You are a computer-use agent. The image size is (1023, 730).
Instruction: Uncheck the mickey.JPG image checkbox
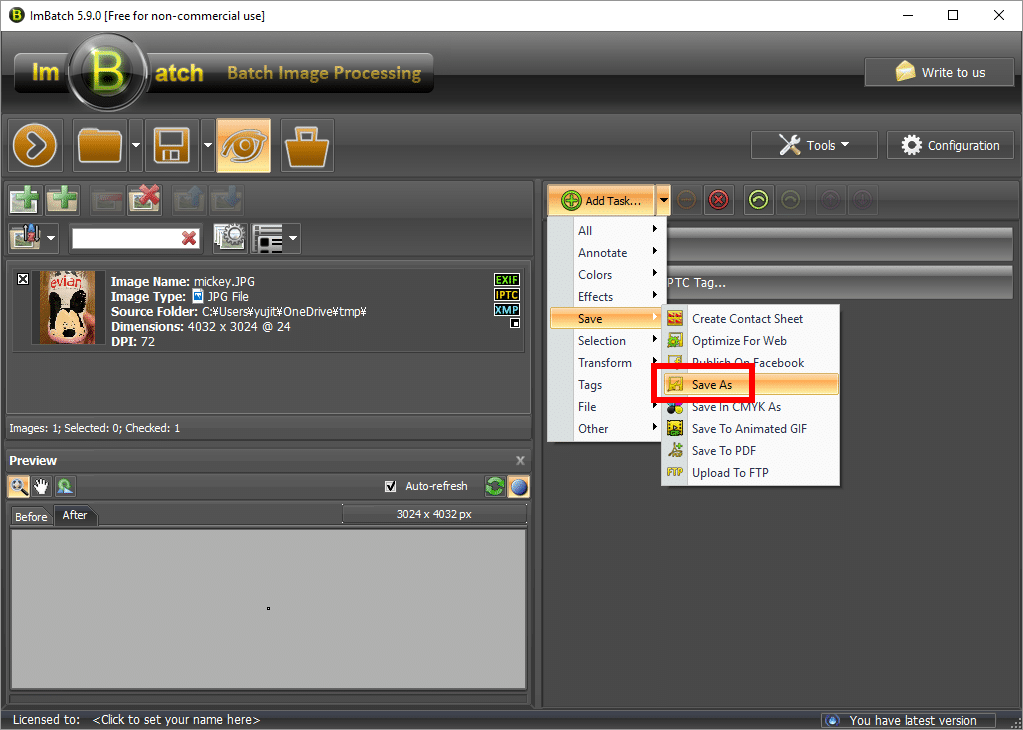point(23,280)
